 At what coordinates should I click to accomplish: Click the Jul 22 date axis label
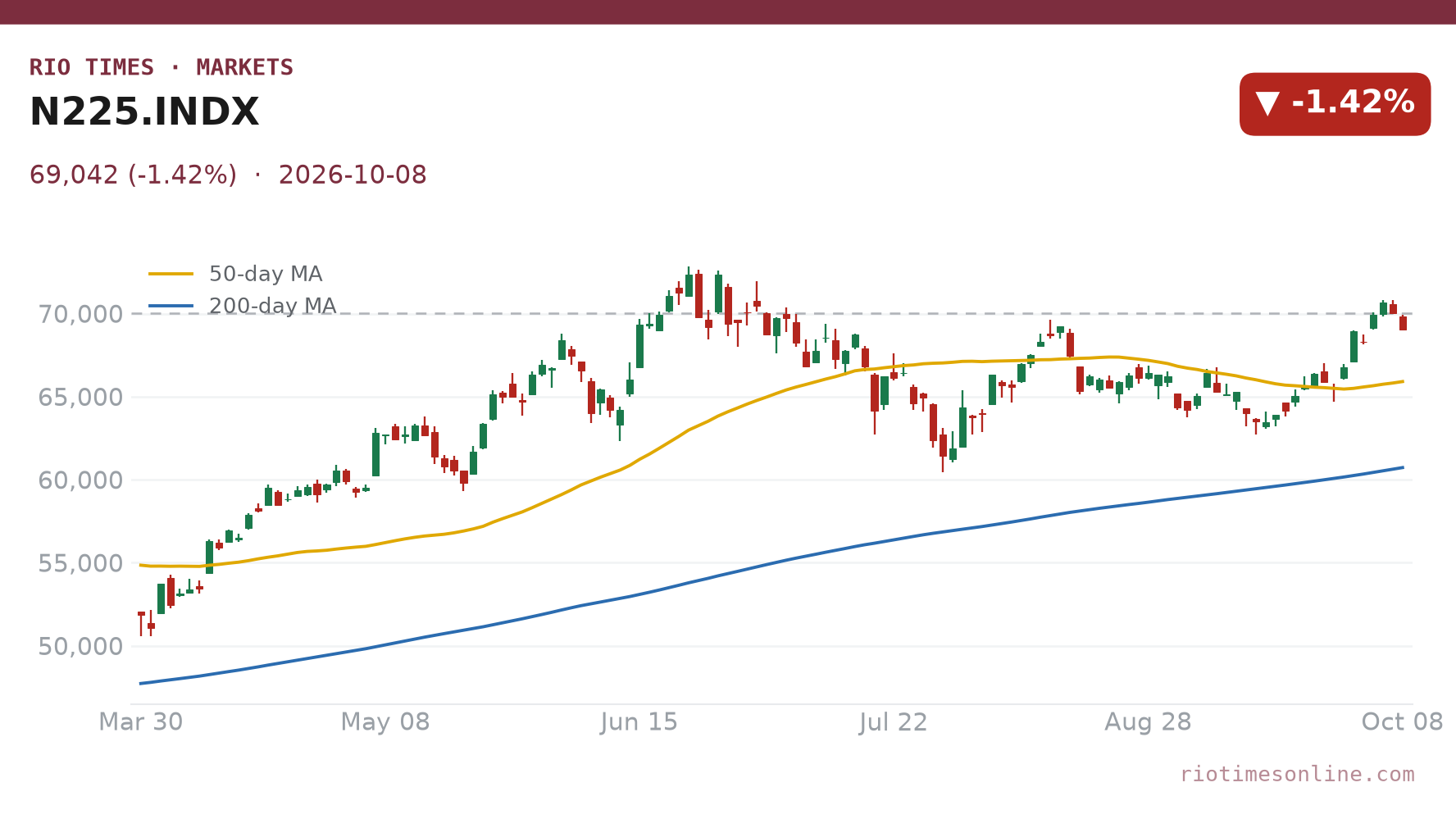click(894, 722)
